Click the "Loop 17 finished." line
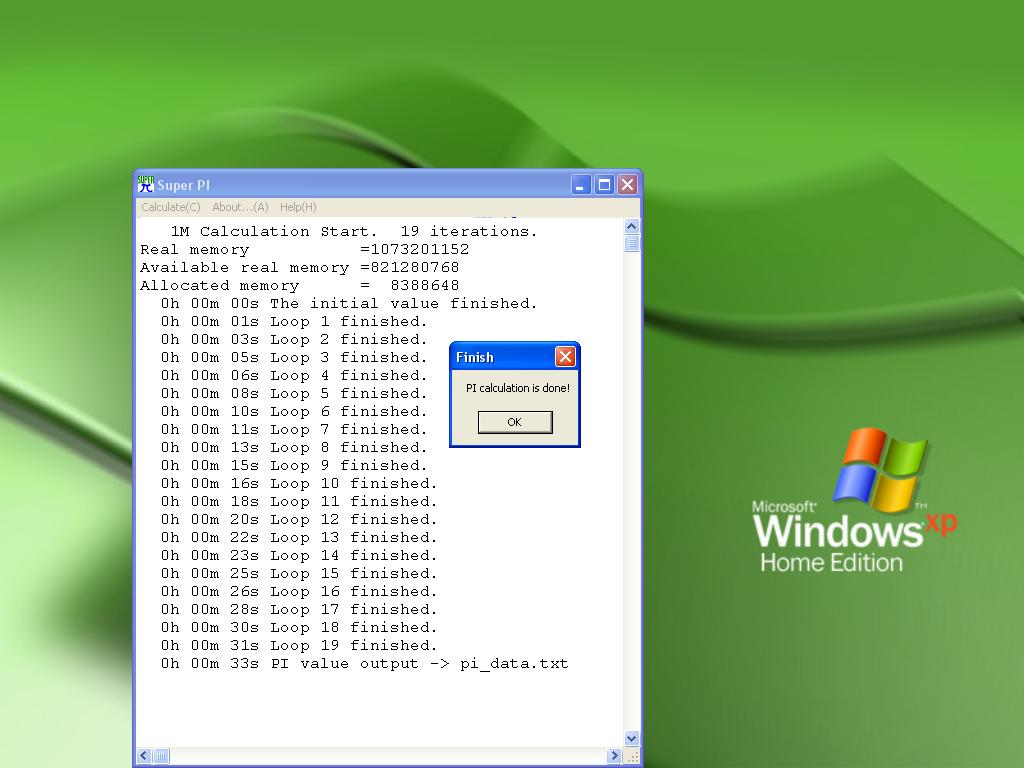Image resolution: width=1024 pixels, height=768 pixels. pos(299,609)
